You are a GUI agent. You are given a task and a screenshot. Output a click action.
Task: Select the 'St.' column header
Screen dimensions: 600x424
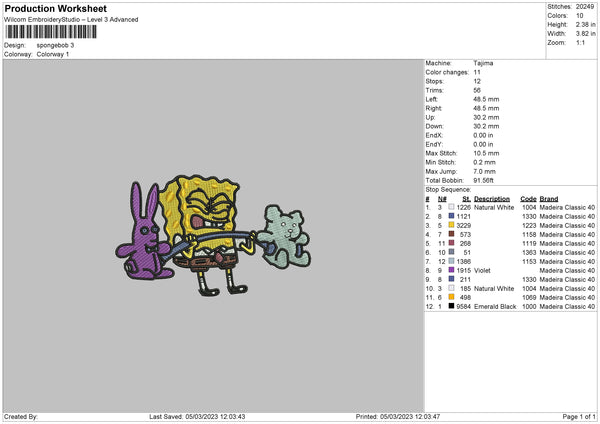click(x=466, y=199)
